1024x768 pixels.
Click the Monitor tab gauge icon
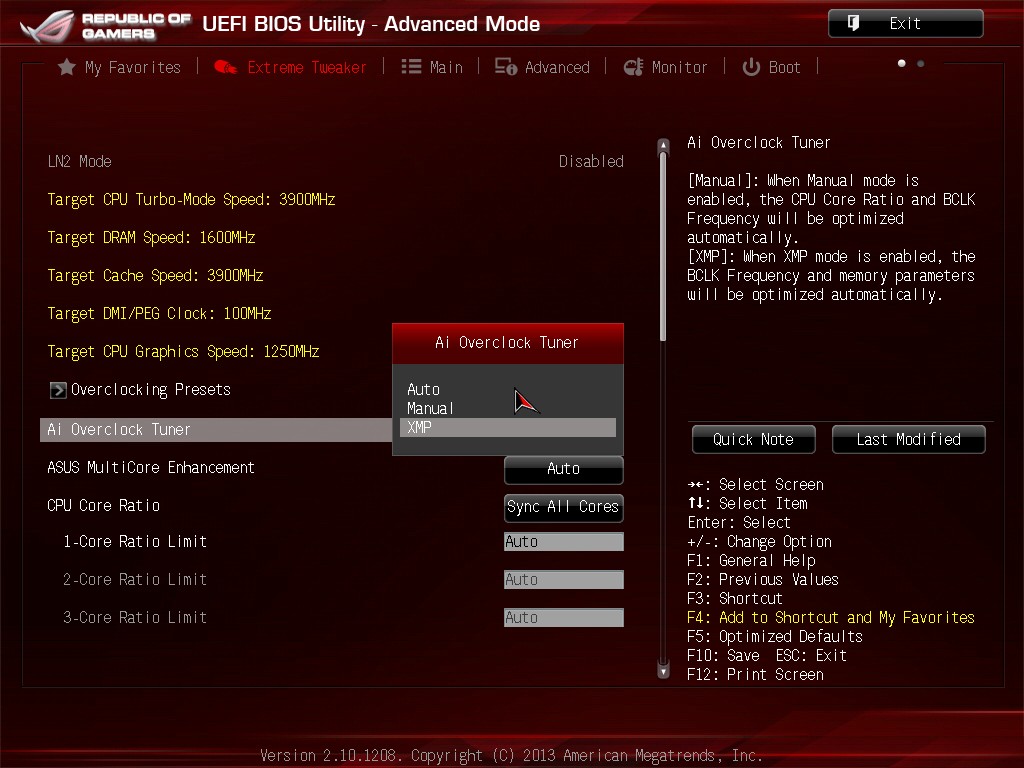(633, 67)
